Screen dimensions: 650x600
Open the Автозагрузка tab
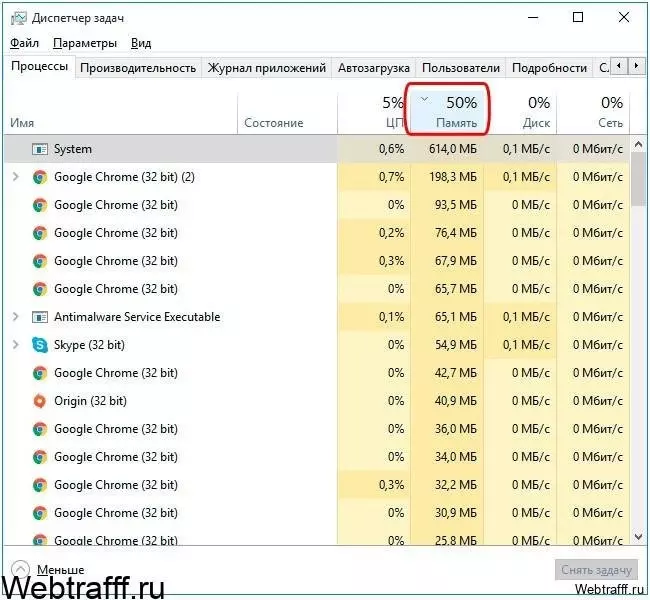(x=374, y=68)
